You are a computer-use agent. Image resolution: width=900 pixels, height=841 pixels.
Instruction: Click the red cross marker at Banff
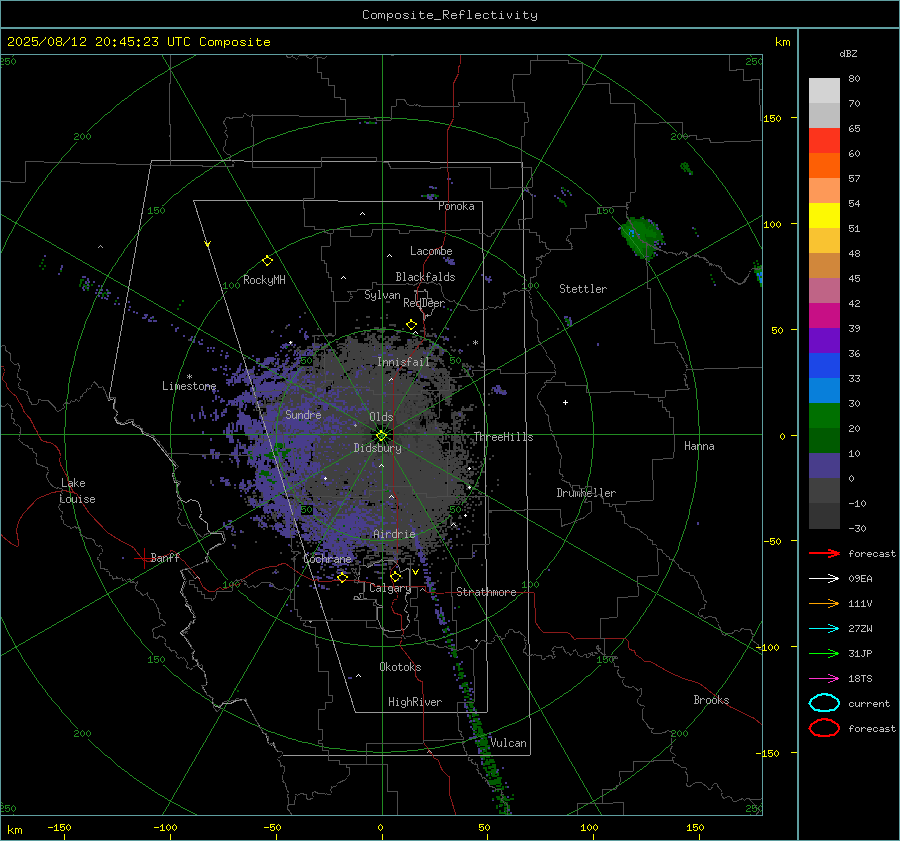pyautogui.click(x=143, y=558)
